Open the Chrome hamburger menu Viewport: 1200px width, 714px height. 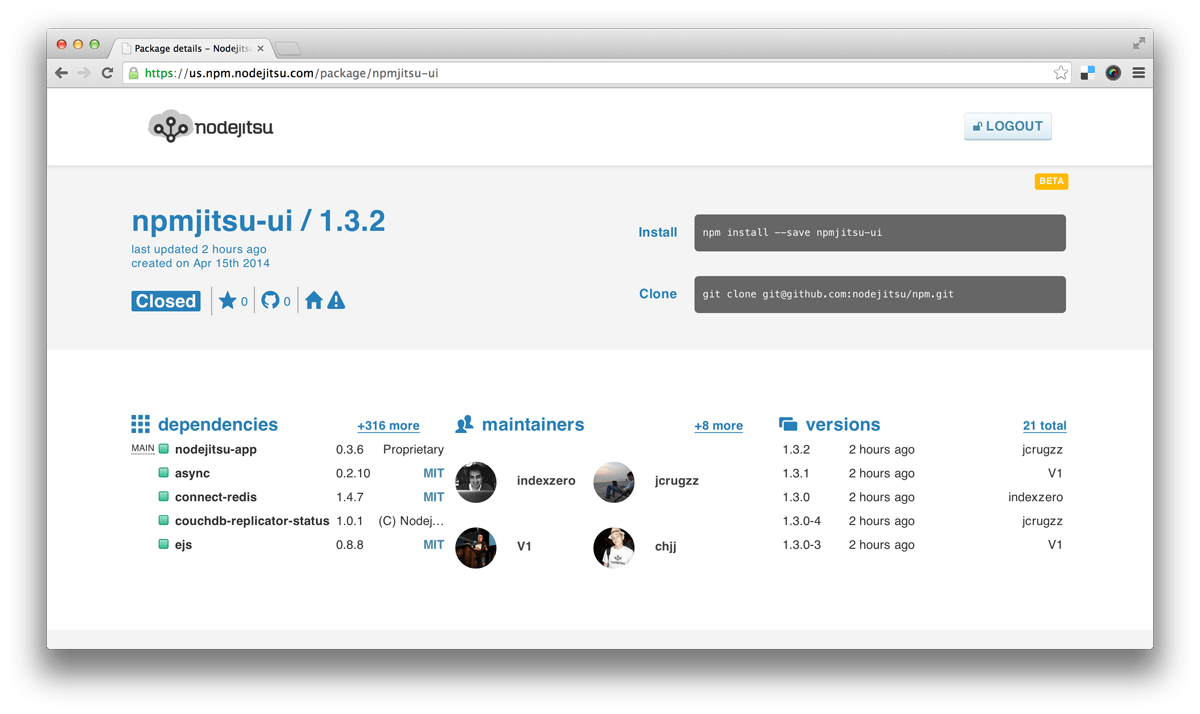coord(1139,73)
